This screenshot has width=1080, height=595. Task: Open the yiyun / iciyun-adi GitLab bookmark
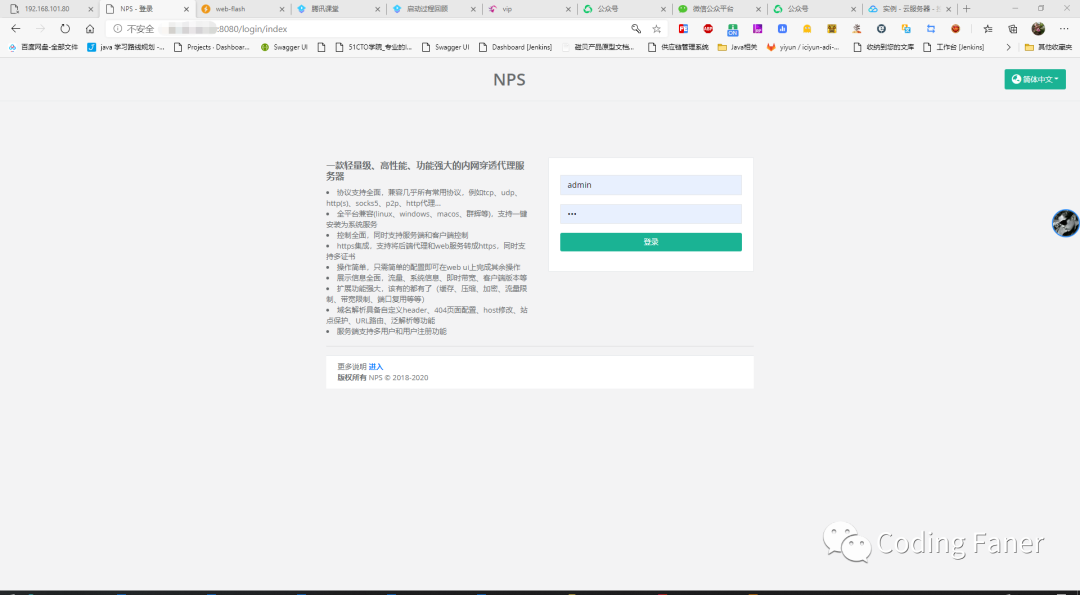803,48
